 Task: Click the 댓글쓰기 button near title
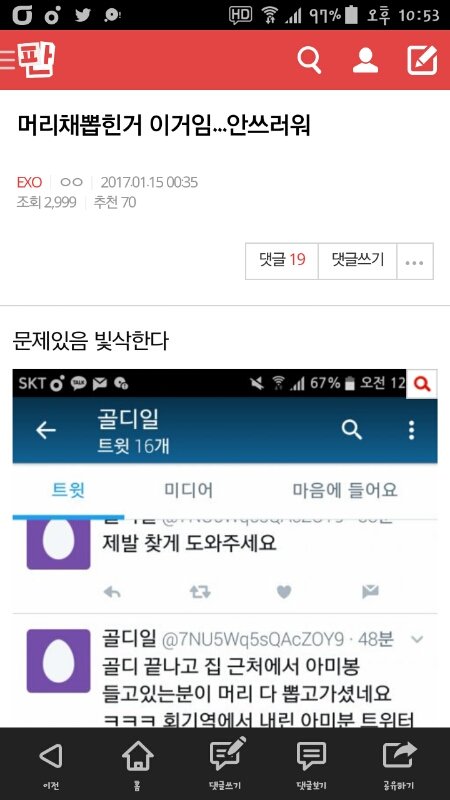coord(357,261)
